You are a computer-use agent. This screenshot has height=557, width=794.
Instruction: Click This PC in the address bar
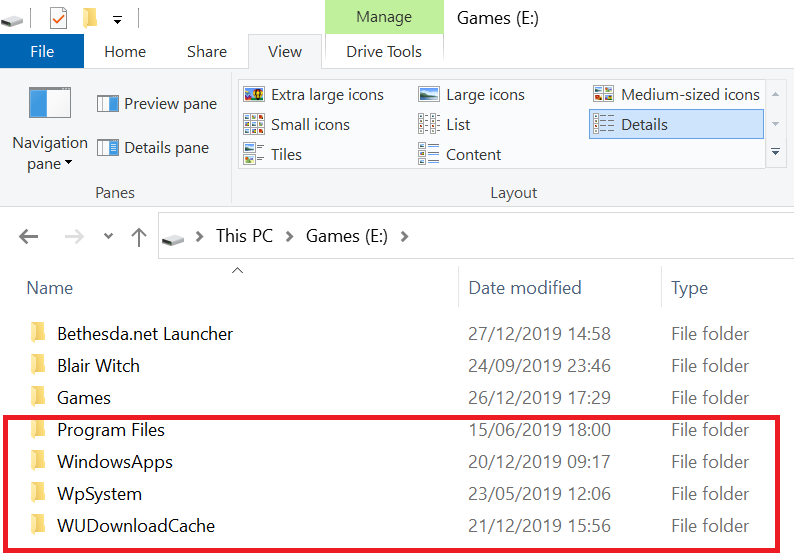point(245,236)
